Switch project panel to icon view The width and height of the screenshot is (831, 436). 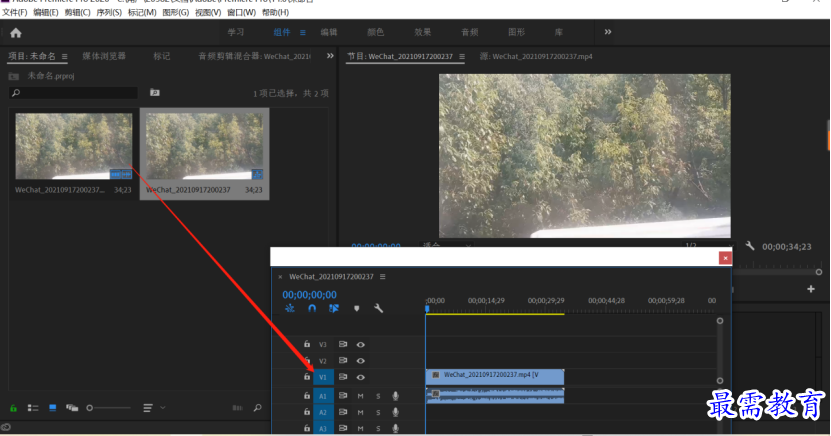(x=52, y=408)
